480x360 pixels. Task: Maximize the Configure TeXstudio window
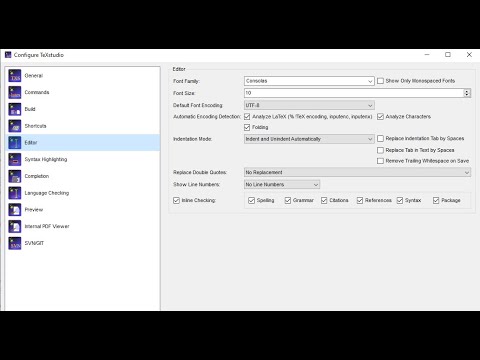448,55
